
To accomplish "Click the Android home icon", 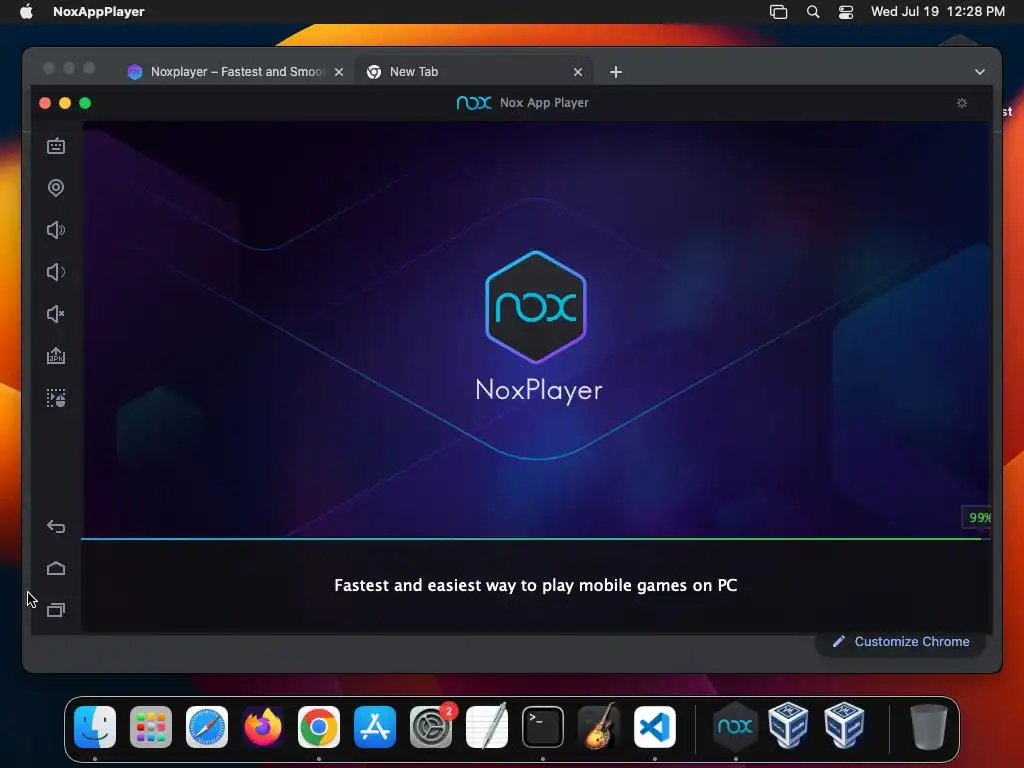I will click(x=56, y=568).
